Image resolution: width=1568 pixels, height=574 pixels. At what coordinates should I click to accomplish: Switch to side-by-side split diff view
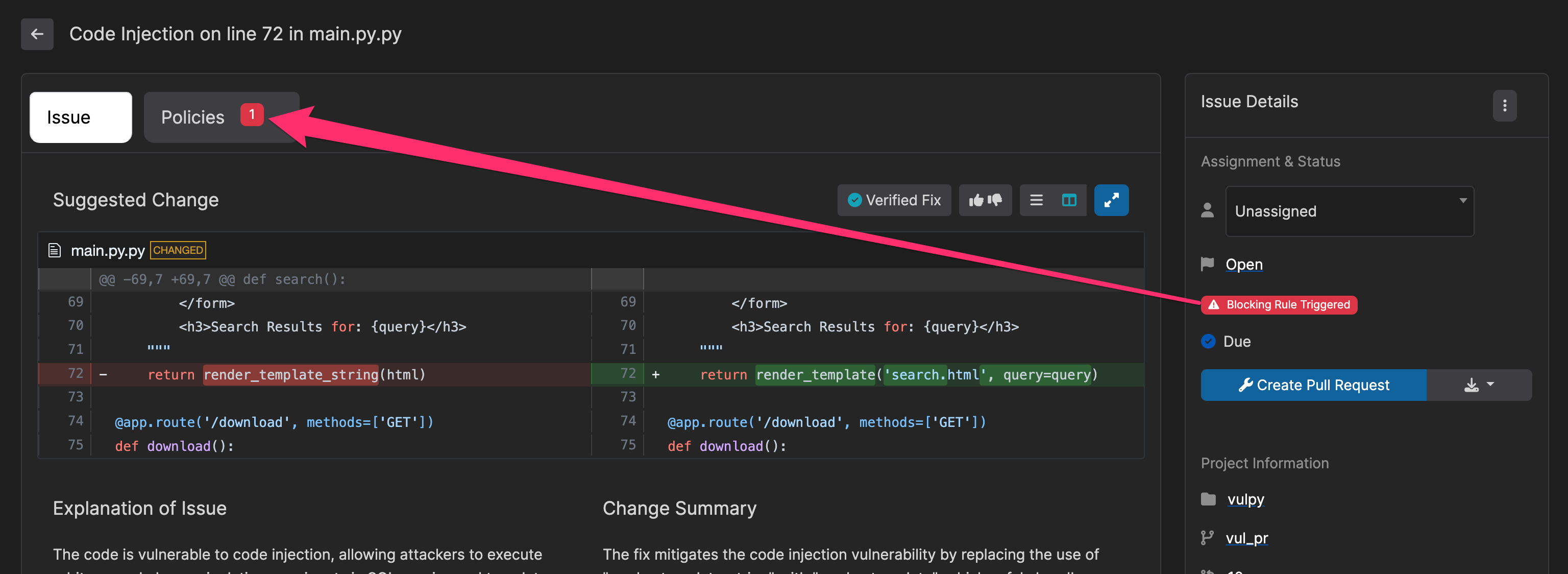[1069, 200]
